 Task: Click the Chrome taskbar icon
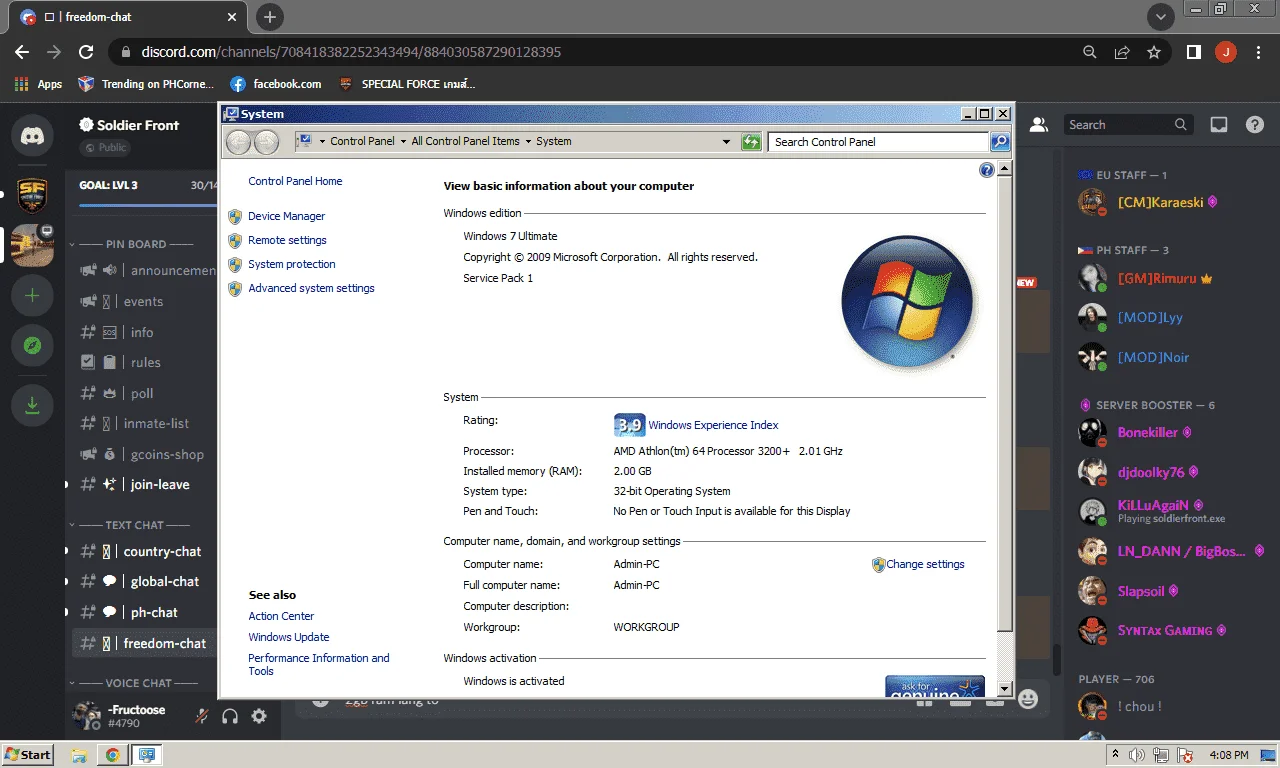click(112, 755)
